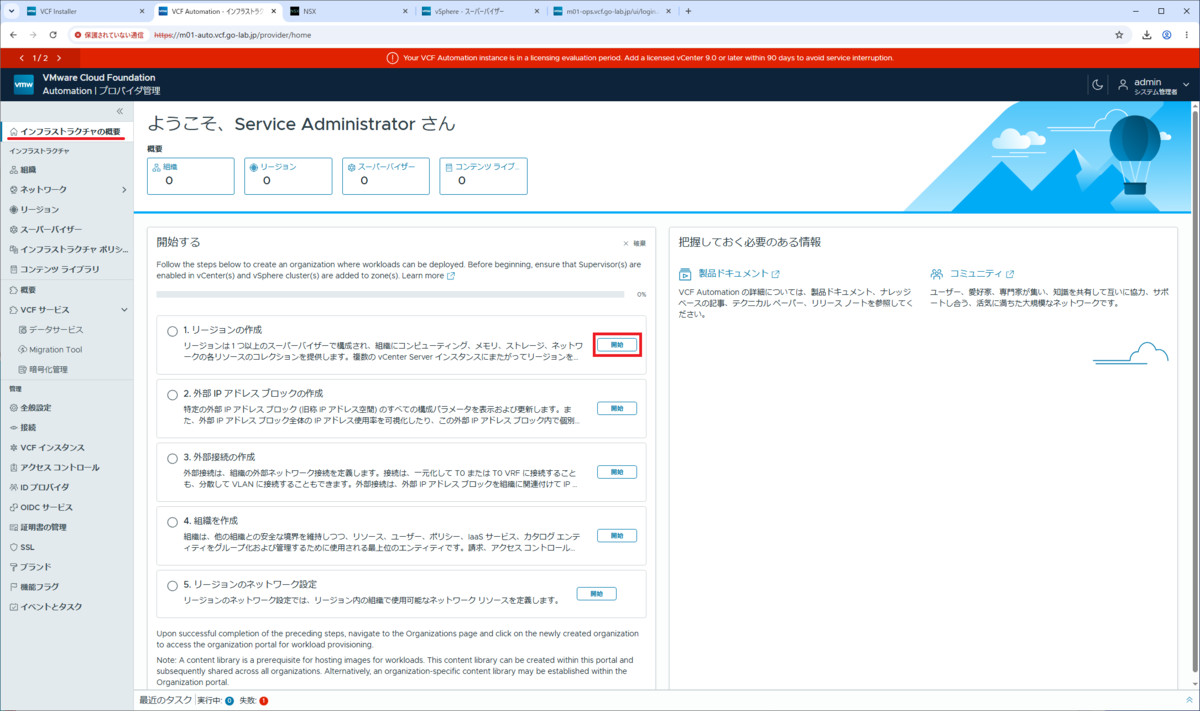Select radio for 3. 外部接続の作成
This screenshot has width=1200, height=711.
coord(173,459)
